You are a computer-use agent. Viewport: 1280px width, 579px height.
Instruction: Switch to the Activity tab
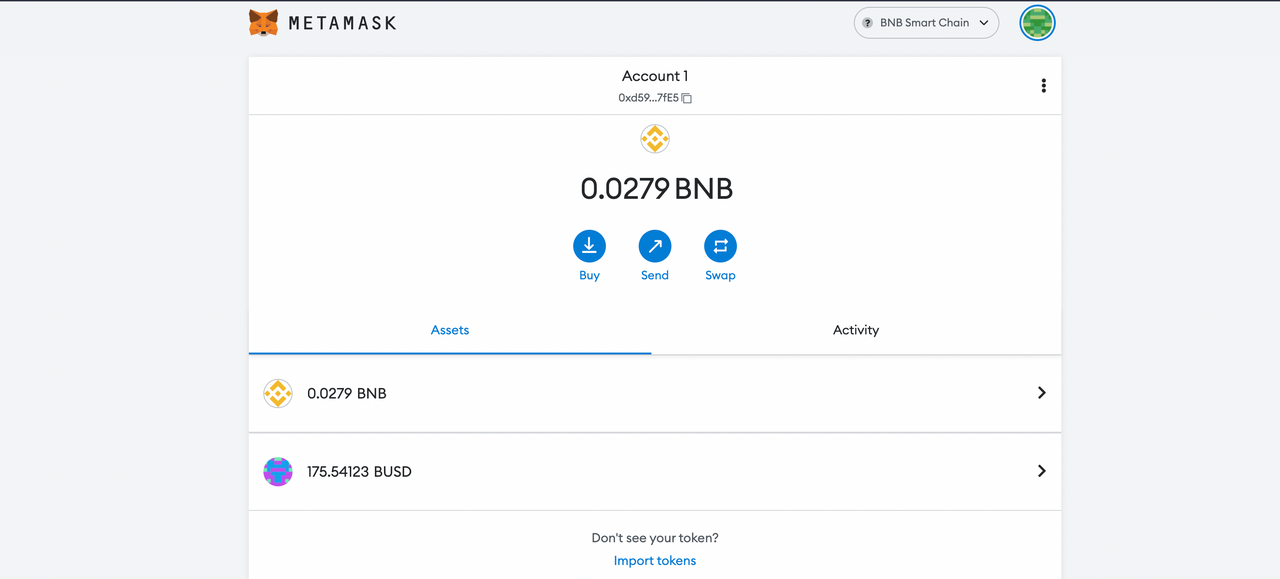pos(856,330)
